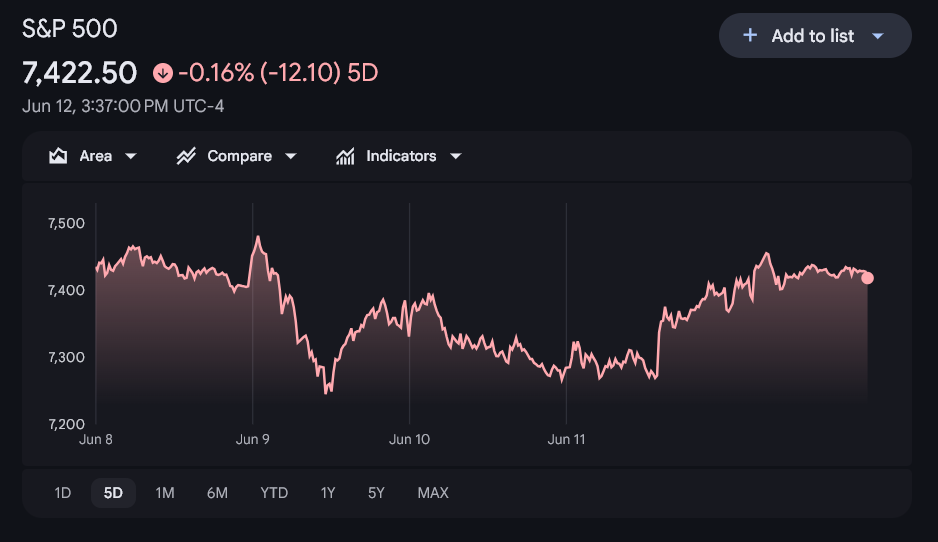Select the 5D time range tab
Viewport: 938px width, 542px height.
click(113, 493)
